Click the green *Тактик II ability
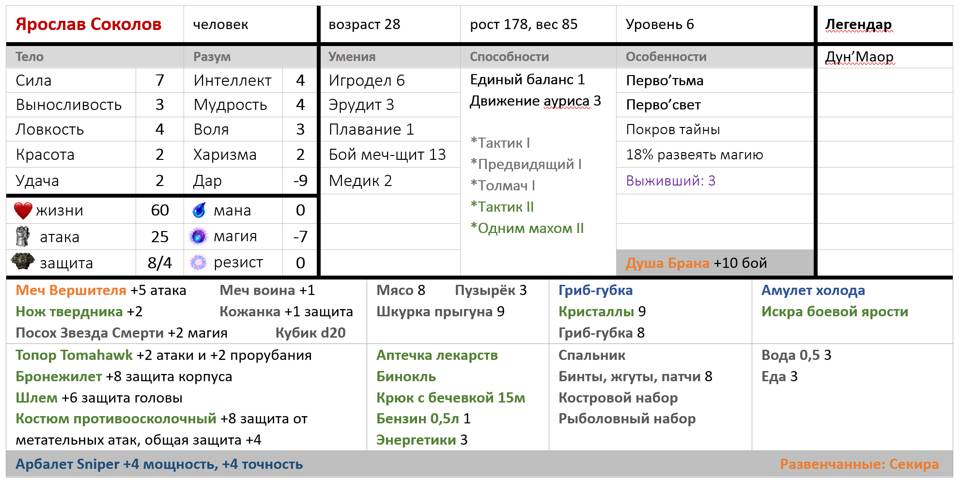 (x=502, y=206)
